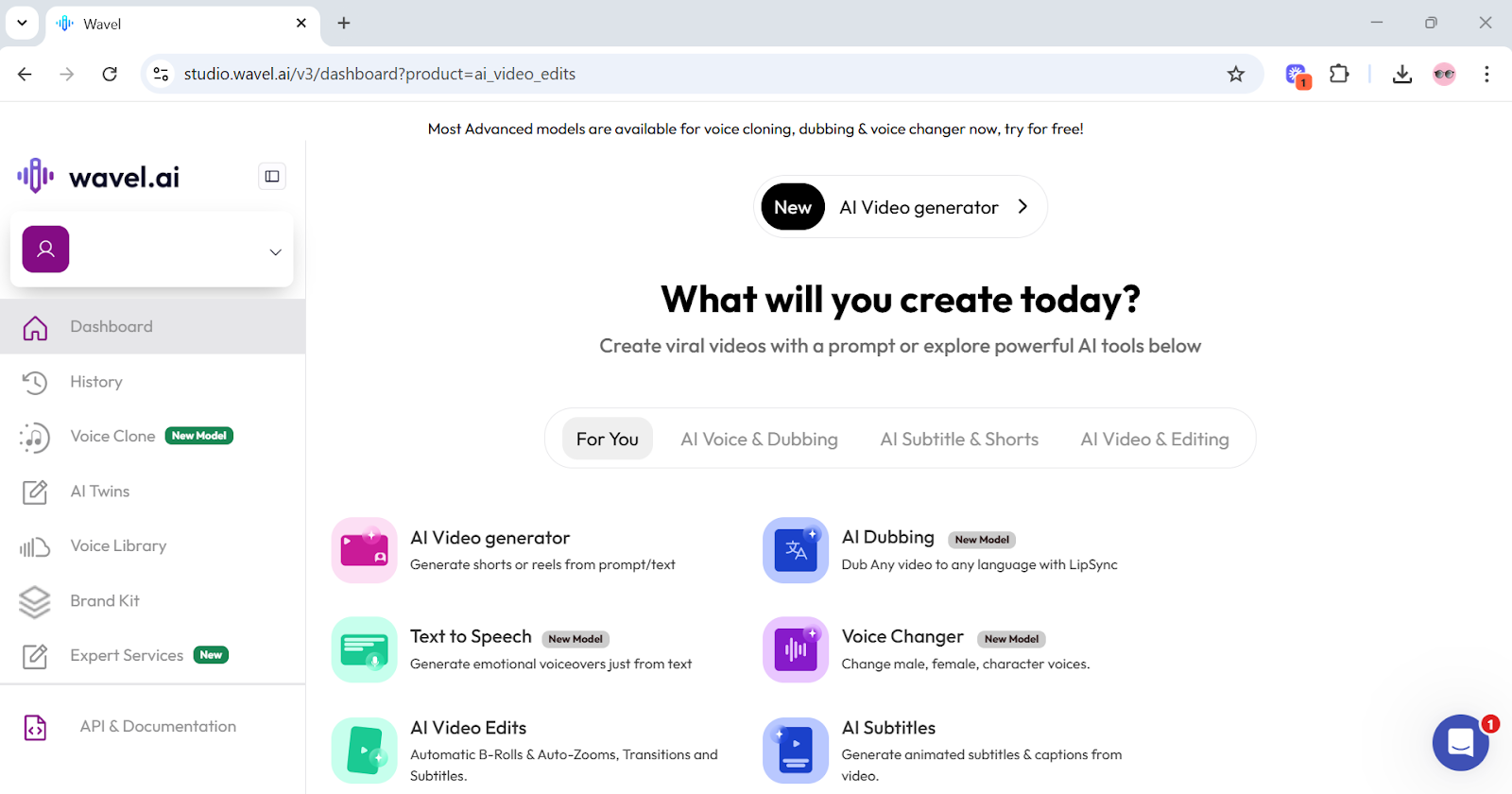This screenshot has width=1512, height=794.
Task: Bookmark this page with the star icon
Action: (1235, 74)
